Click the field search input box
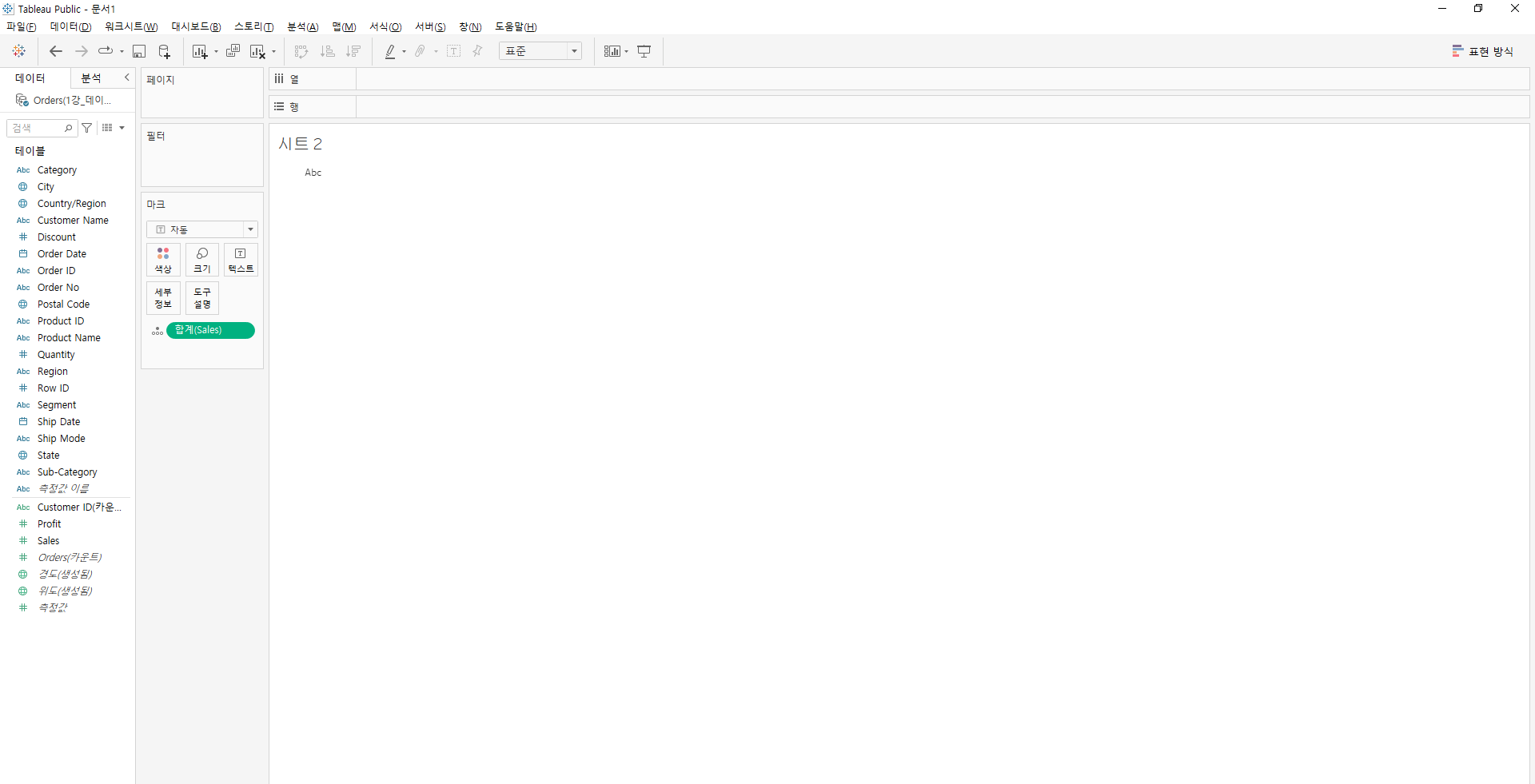The width and height of the screenshot is (1535, 784). click(42, 128)
